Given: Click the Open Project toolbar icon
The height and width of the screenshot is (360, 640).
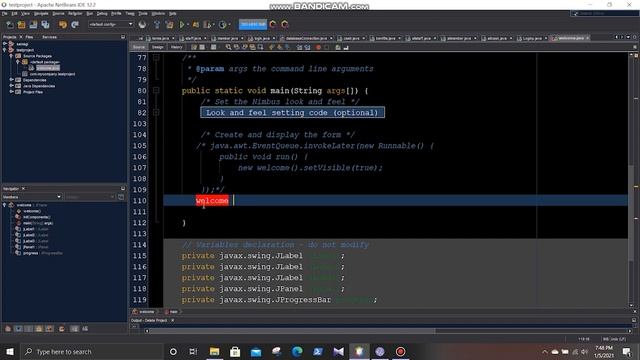Looking at the screenshot, I should (33, 25).
